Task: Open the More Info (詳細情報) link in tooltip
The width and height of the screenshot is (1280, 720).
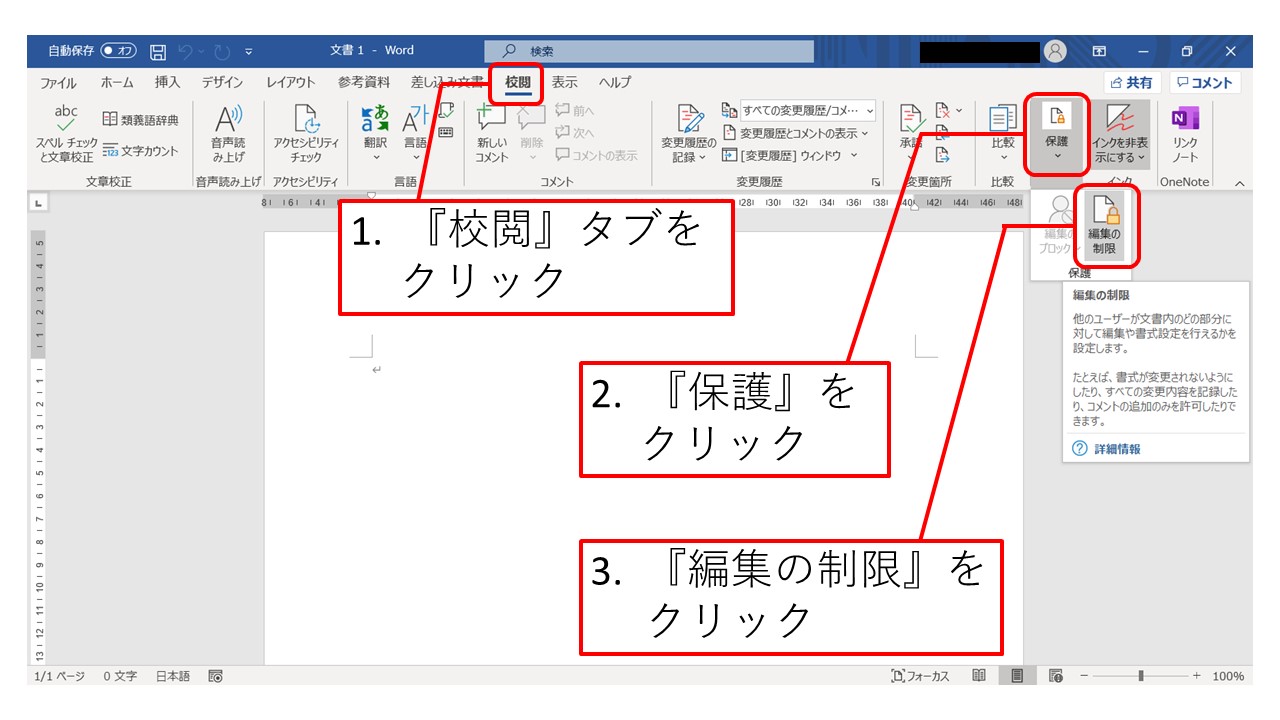Action: click(x=1116, y=449)
